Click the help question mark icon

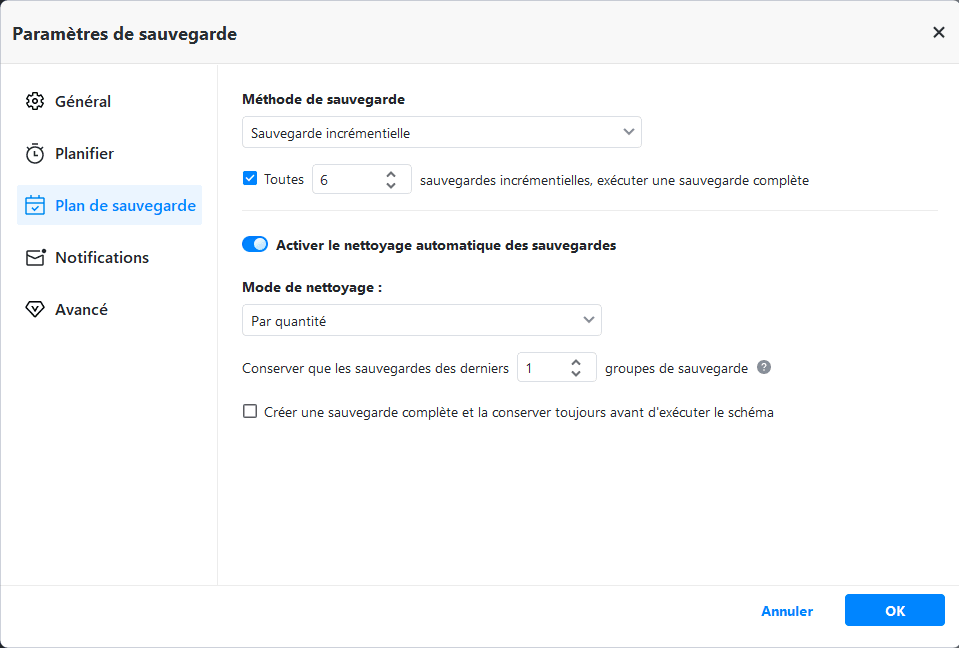pos(764,367)
